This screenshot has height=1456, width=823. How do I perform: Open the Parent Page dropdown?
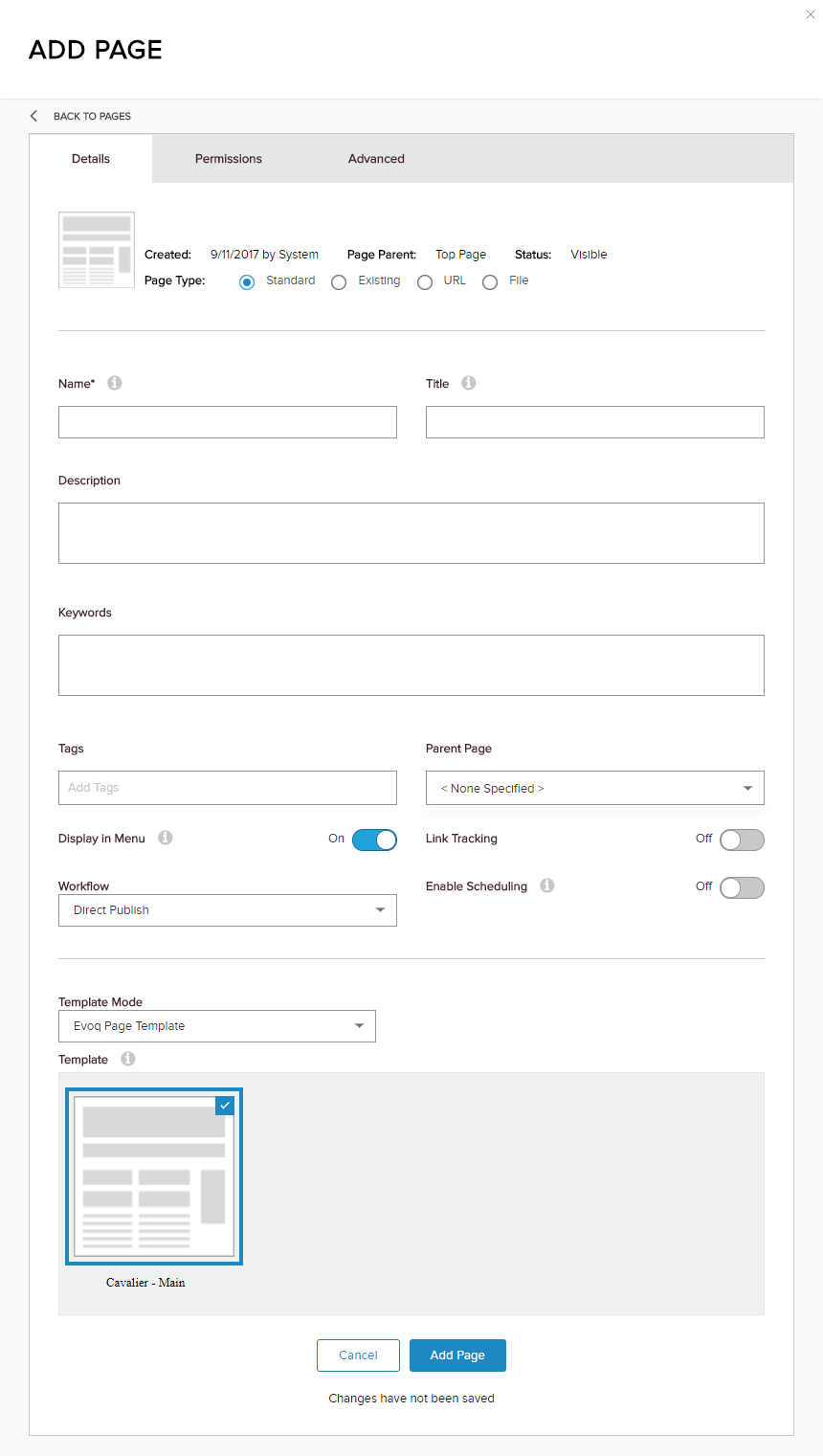click(594, 788)
